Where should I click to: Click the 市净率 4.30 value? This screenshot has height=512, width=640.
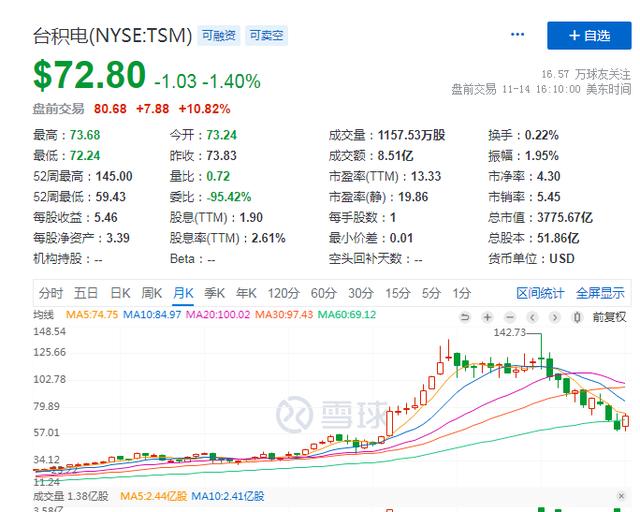pos(549,176)
